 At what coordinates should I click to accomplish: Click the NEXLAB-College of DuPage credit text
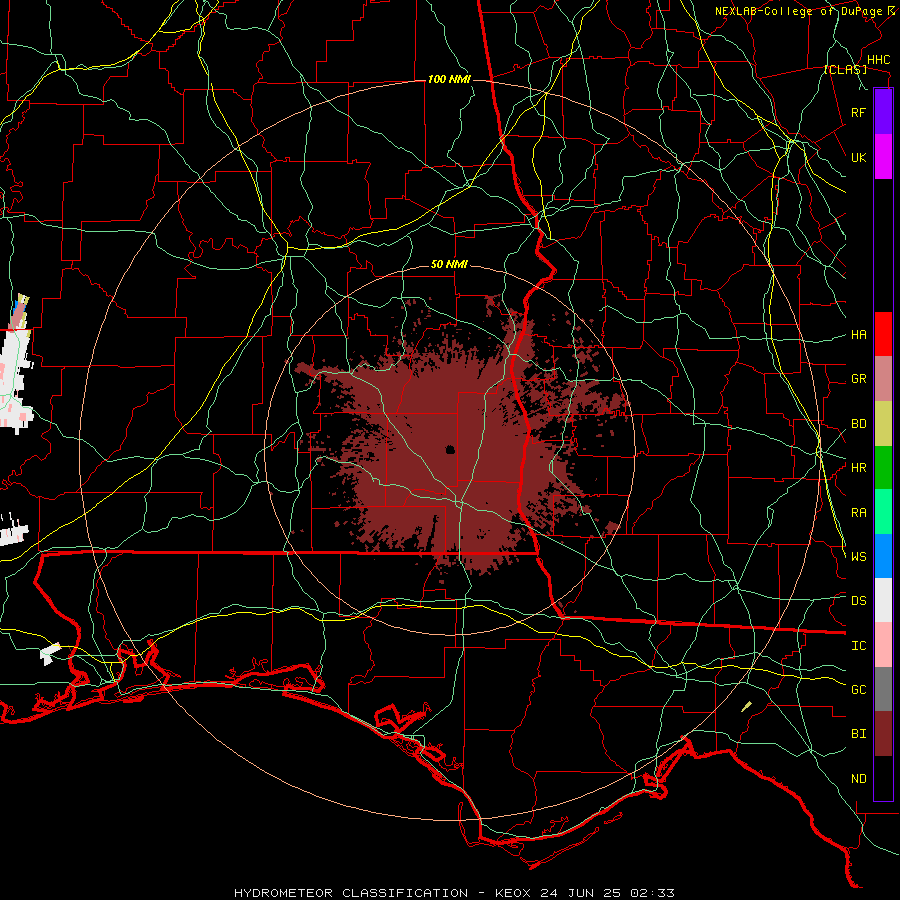(x=805, y=11)
